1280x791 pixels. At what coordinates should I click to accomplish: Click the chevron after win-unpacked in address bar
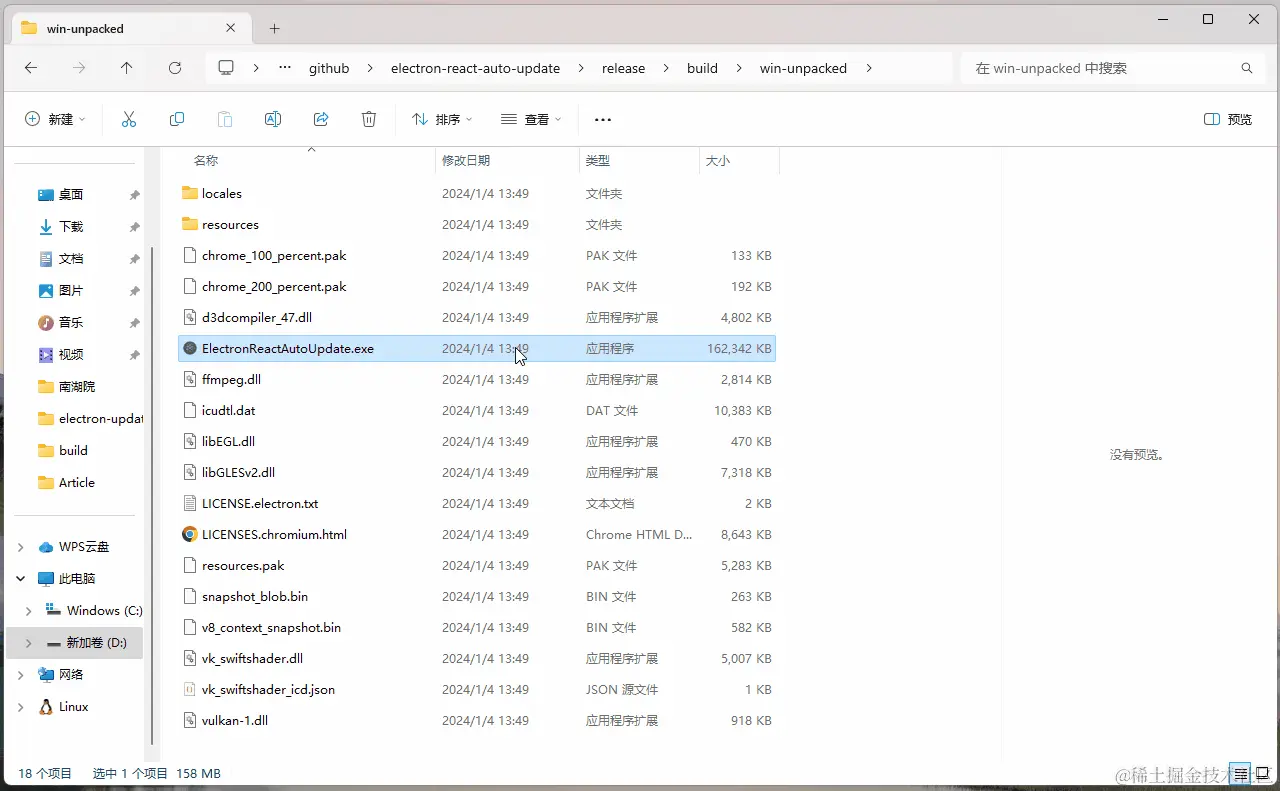point(868,68)
